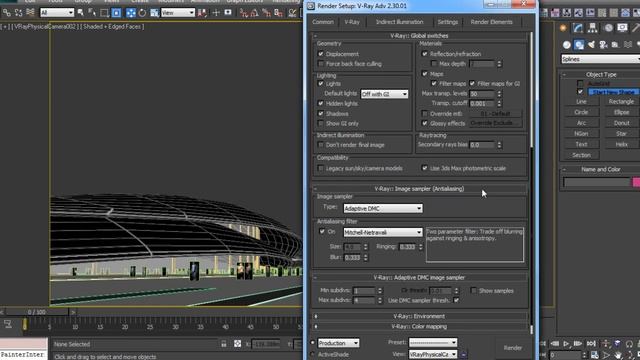Click Use Pivot Point Center icon
Viewport: 640px width, 360px height.
click(202, 13)
